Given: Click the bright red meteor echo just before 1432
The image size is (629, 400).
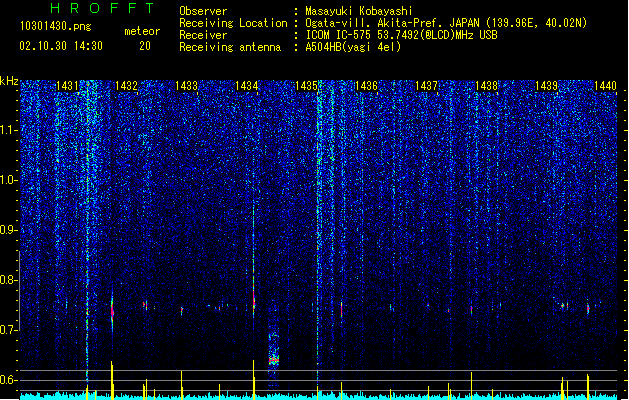Looking at the screenshot, I should tap(112, 311).
